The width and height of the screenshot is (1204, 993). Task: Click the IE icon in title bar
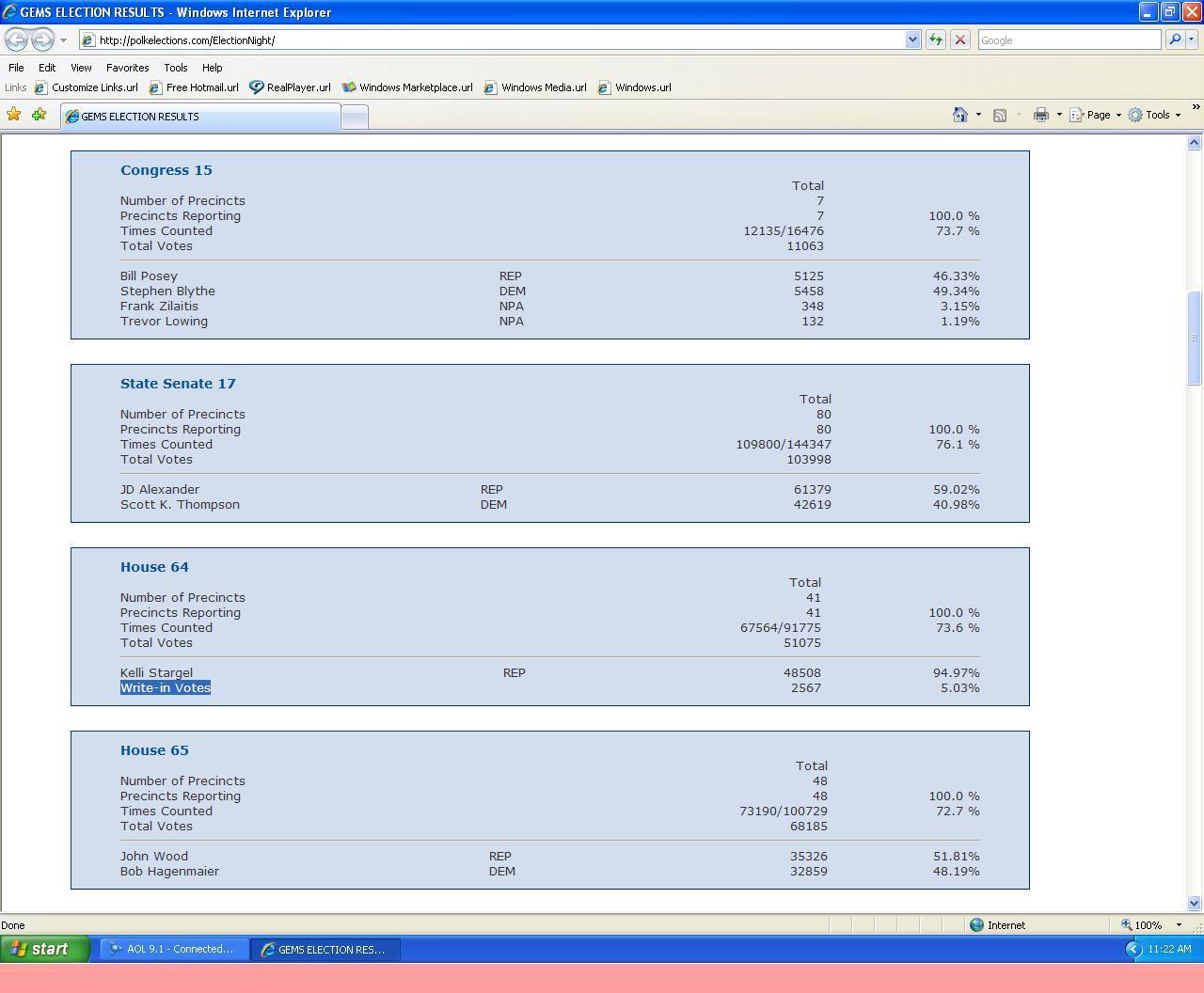(9, 12)
